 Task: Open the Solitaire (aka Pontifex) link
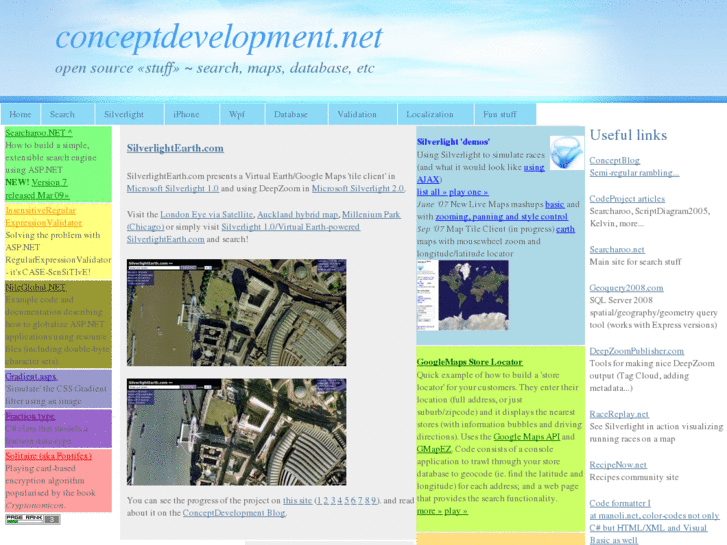pos(48,456)
